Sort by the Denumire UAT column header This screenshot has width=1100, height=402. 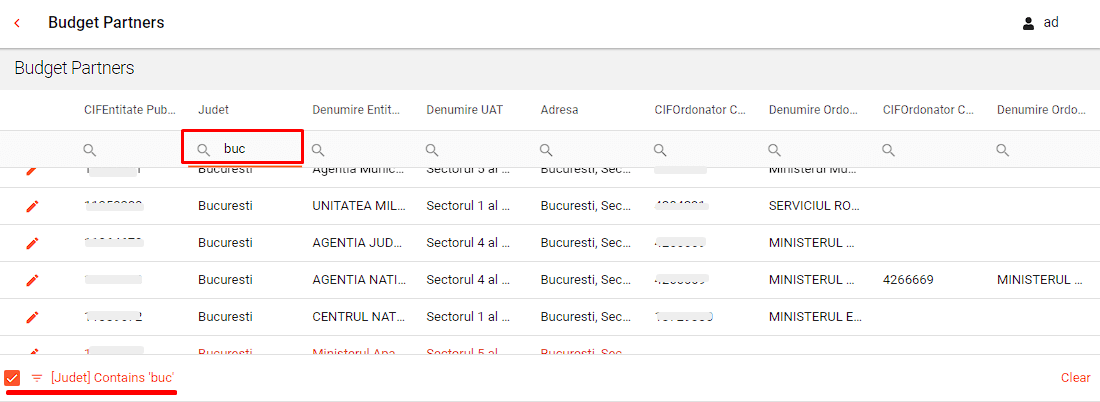point(464,110)
